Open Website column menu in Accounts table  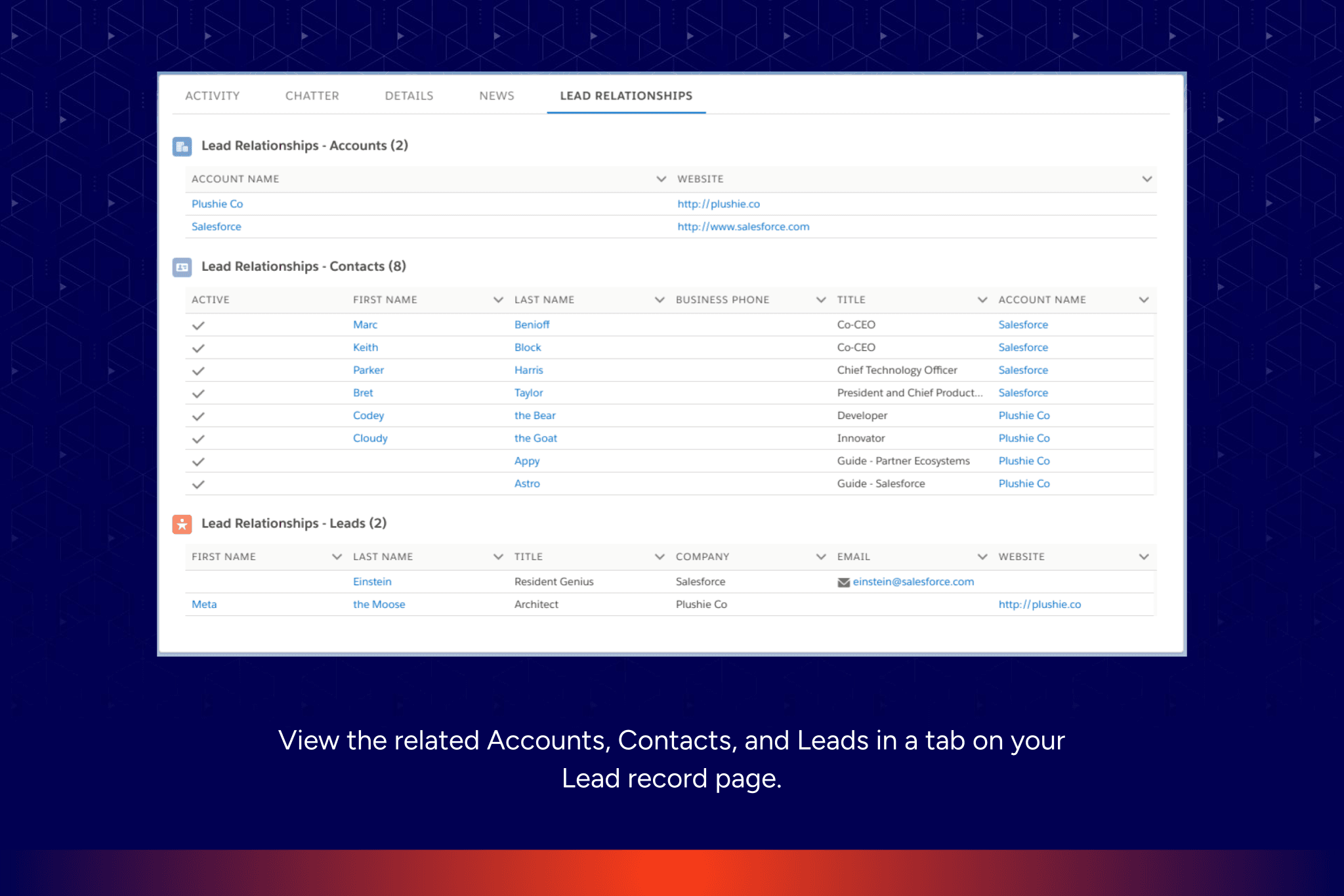(x=1146, y=179)
